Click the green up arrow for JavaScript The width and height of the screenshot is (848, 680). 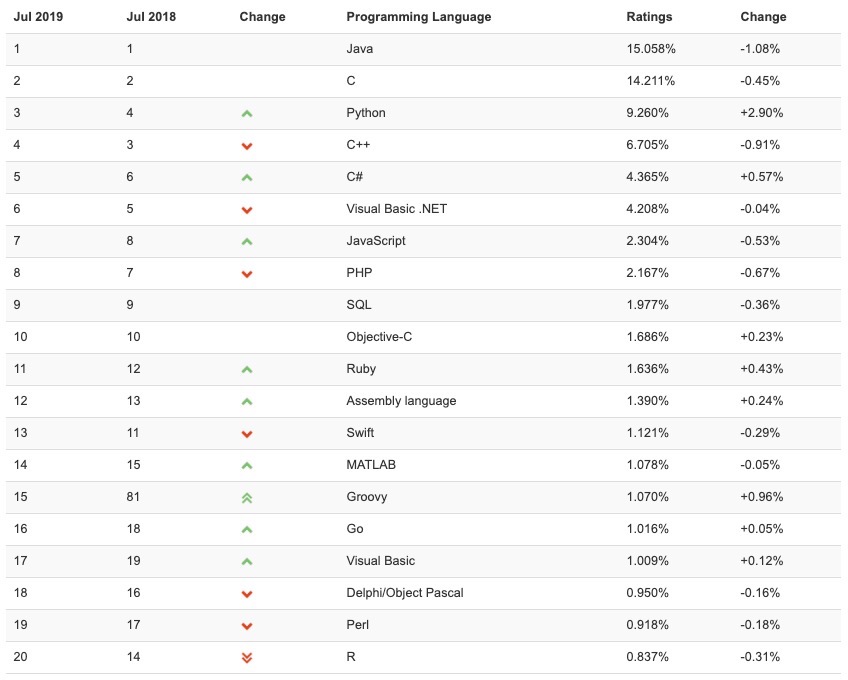click(247, 241)
